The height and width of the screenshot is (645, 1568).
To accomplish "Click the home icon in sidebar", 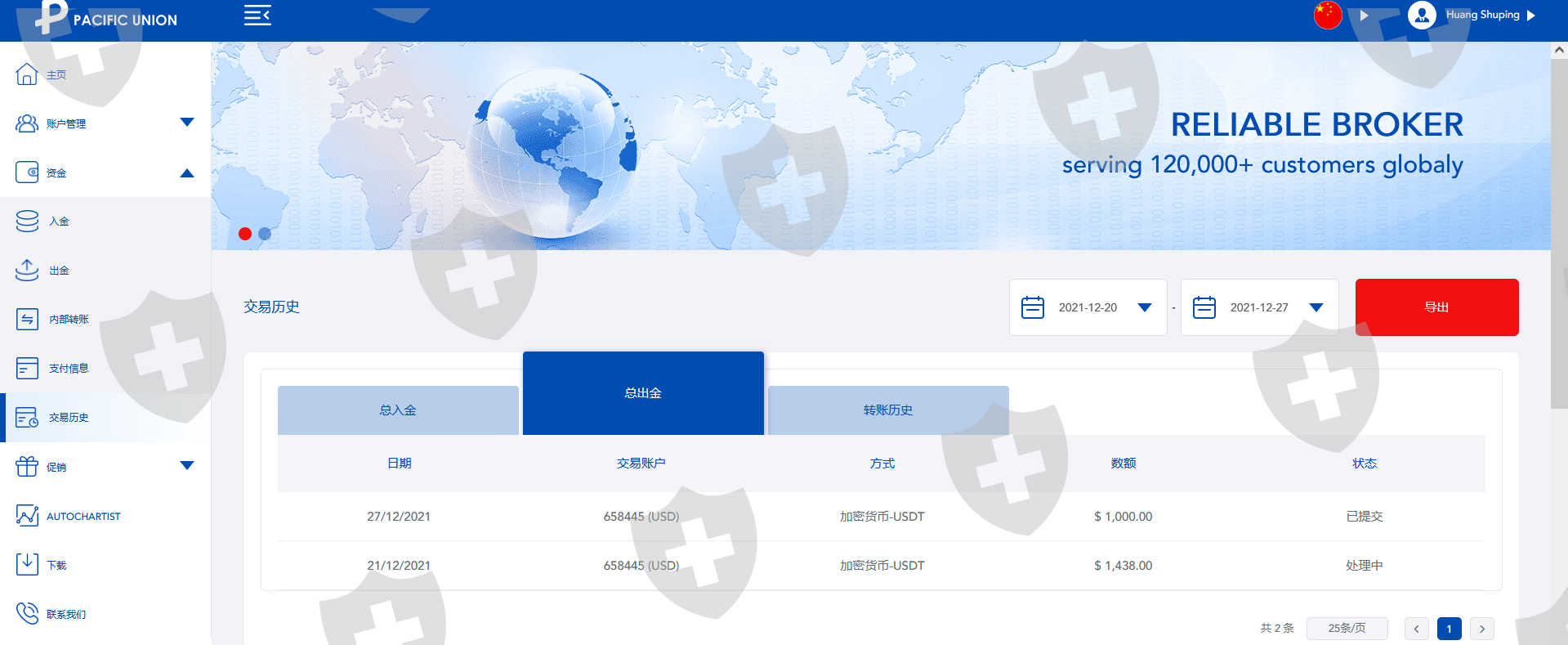I will point(27,74).
